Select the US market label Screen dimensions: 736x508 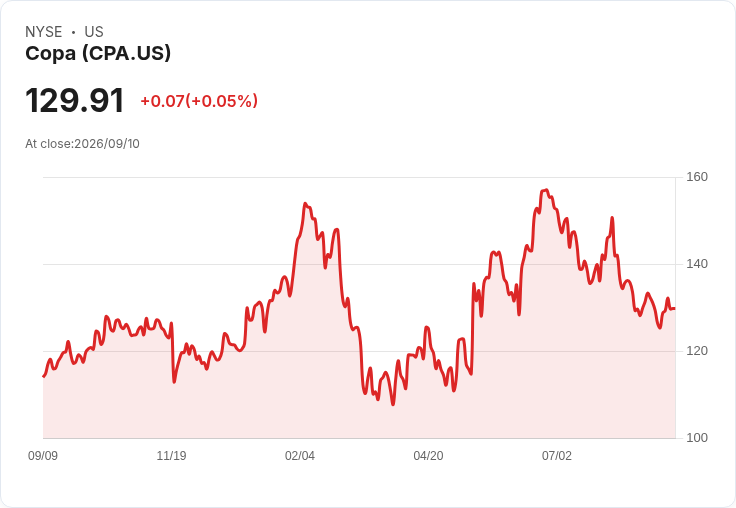(x=94, y=32)
